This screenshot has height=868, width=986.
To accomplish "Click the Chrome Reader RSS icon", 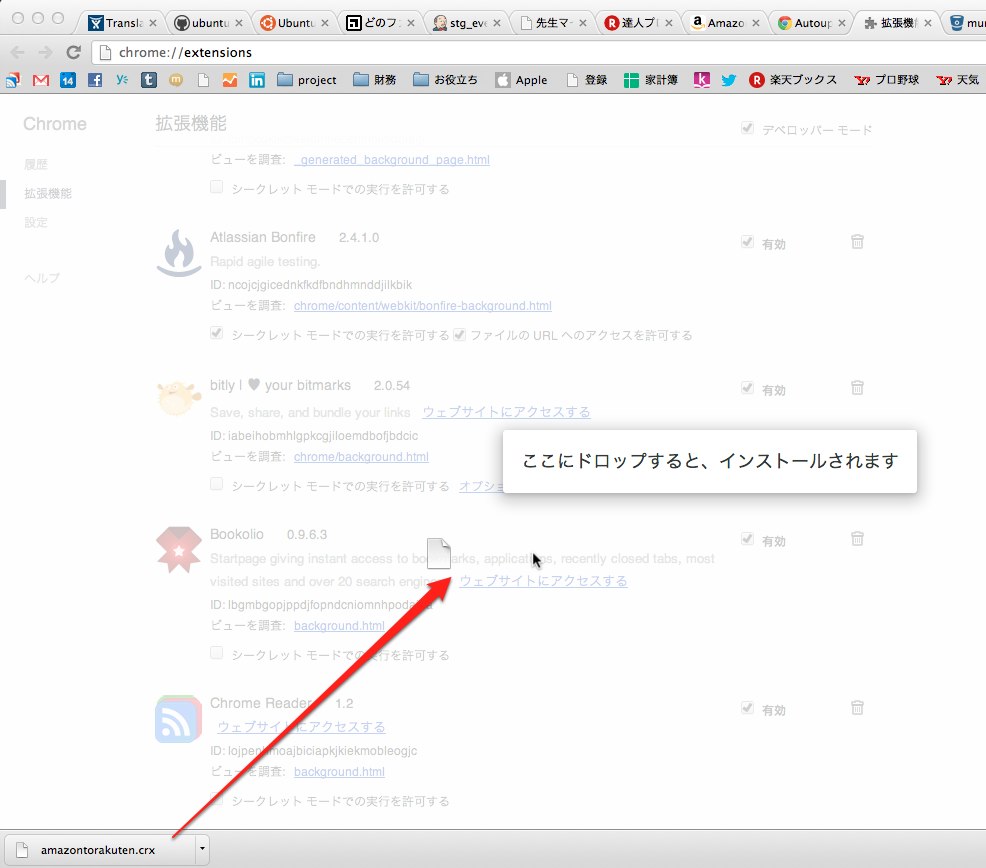I will coord(179,719).
